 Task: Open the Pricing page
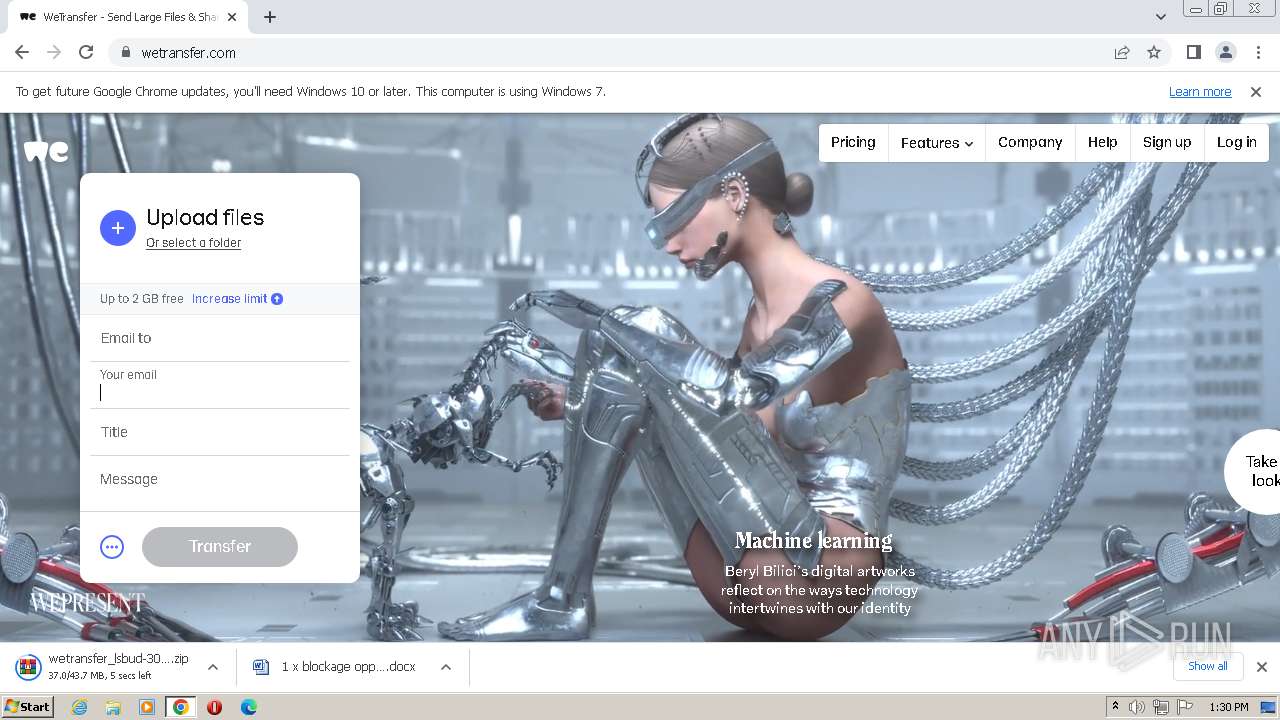(x=853, y=142)
